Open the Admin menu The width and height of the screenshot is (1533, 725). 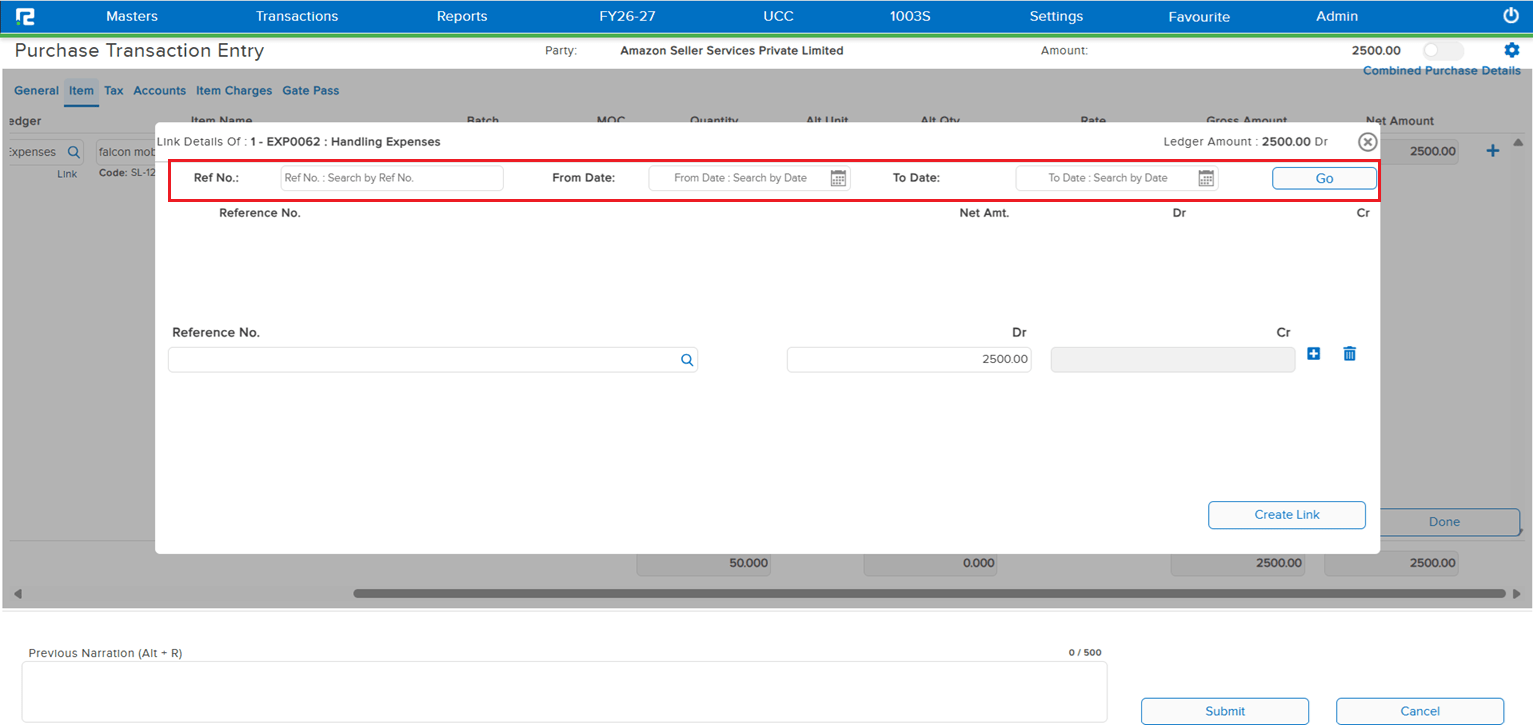1337,16
